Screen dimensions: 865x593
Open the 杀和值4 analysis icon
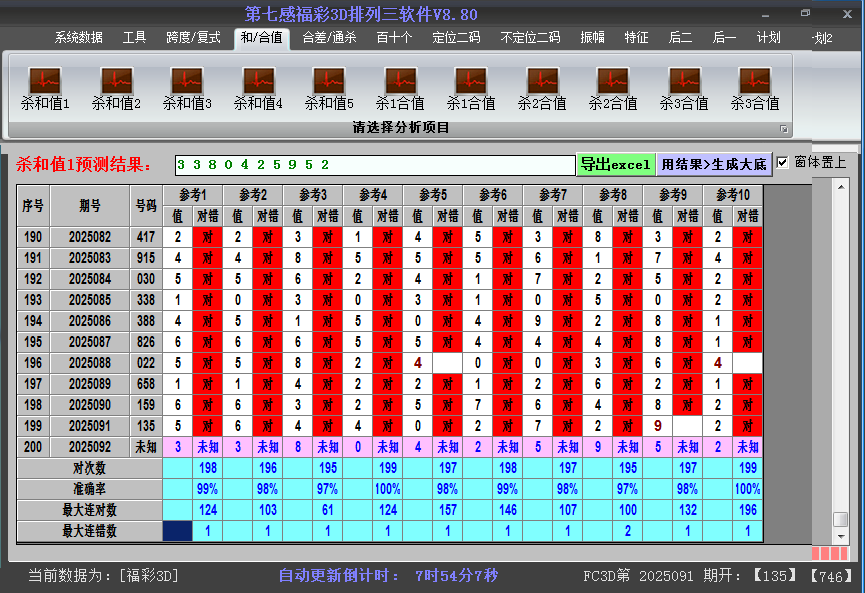(x=258, y=88)
